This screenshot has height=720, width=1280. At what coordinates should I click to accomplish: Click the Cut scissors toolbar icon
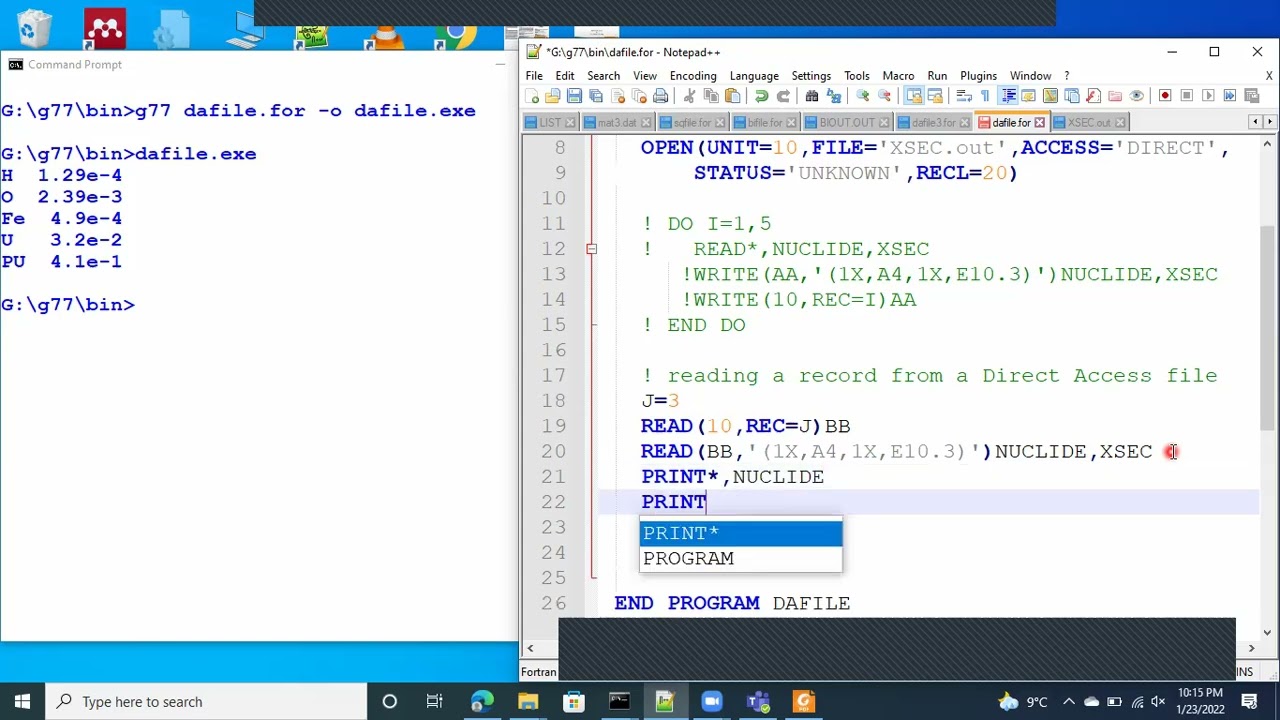pos(690,96)
